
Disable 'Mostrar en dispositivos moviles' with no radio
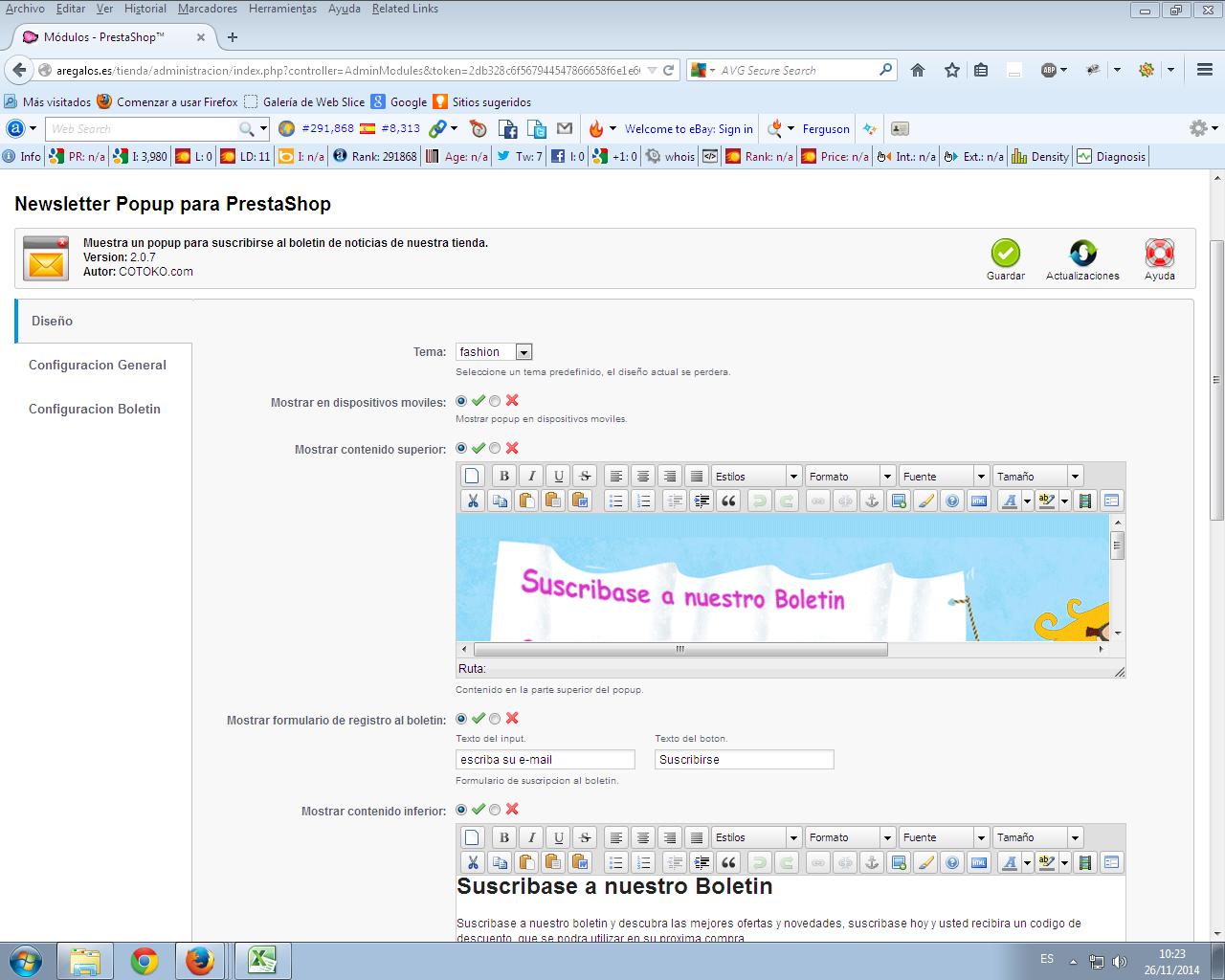[495, 401]
